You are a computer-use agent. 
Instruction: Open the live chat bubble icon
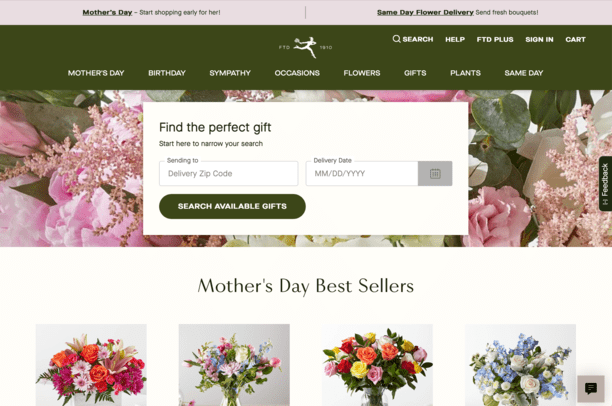pos(591,388)
